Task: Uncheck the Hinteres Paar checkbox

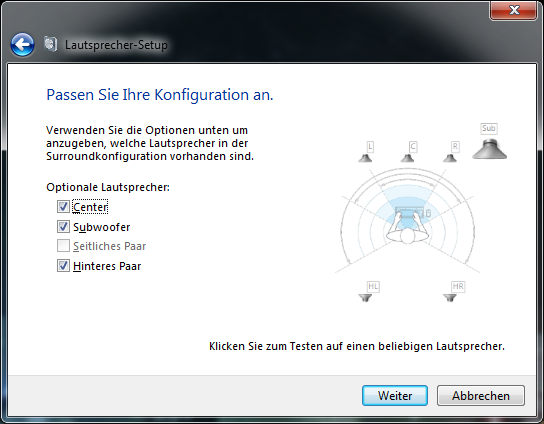Action: (x=63, y=266)
